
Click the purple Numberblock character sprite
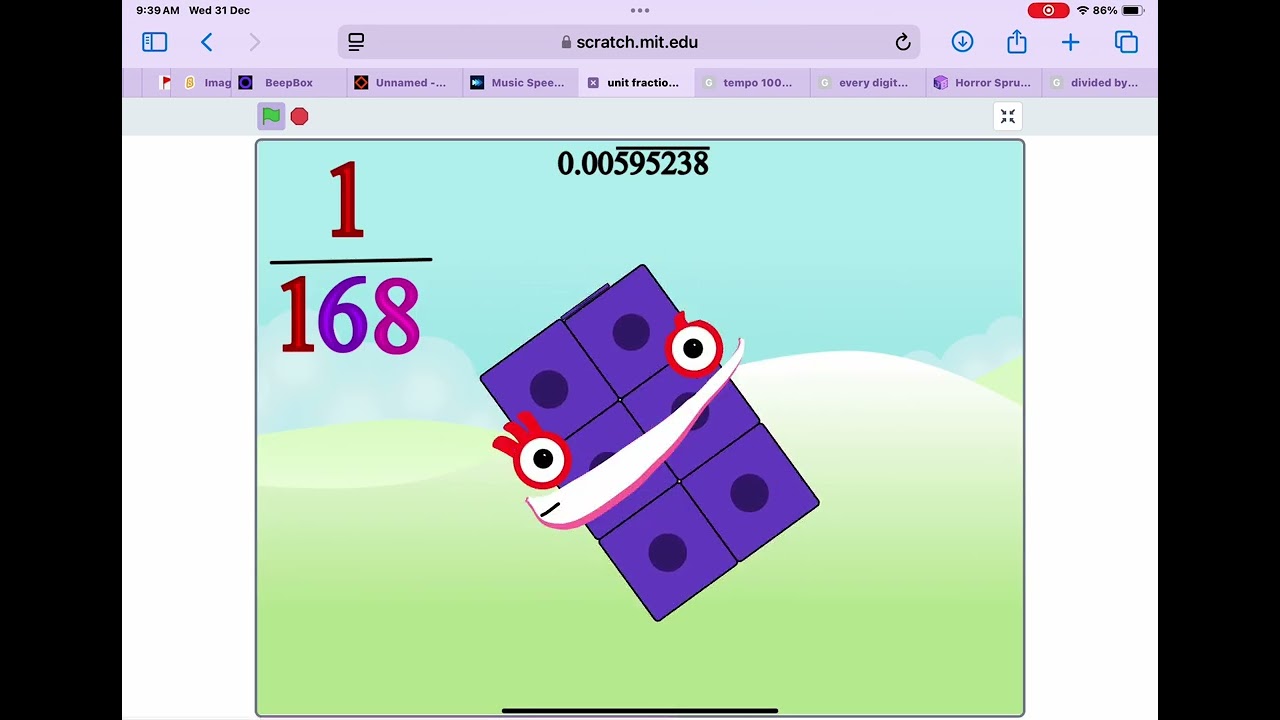pos(650,443)
